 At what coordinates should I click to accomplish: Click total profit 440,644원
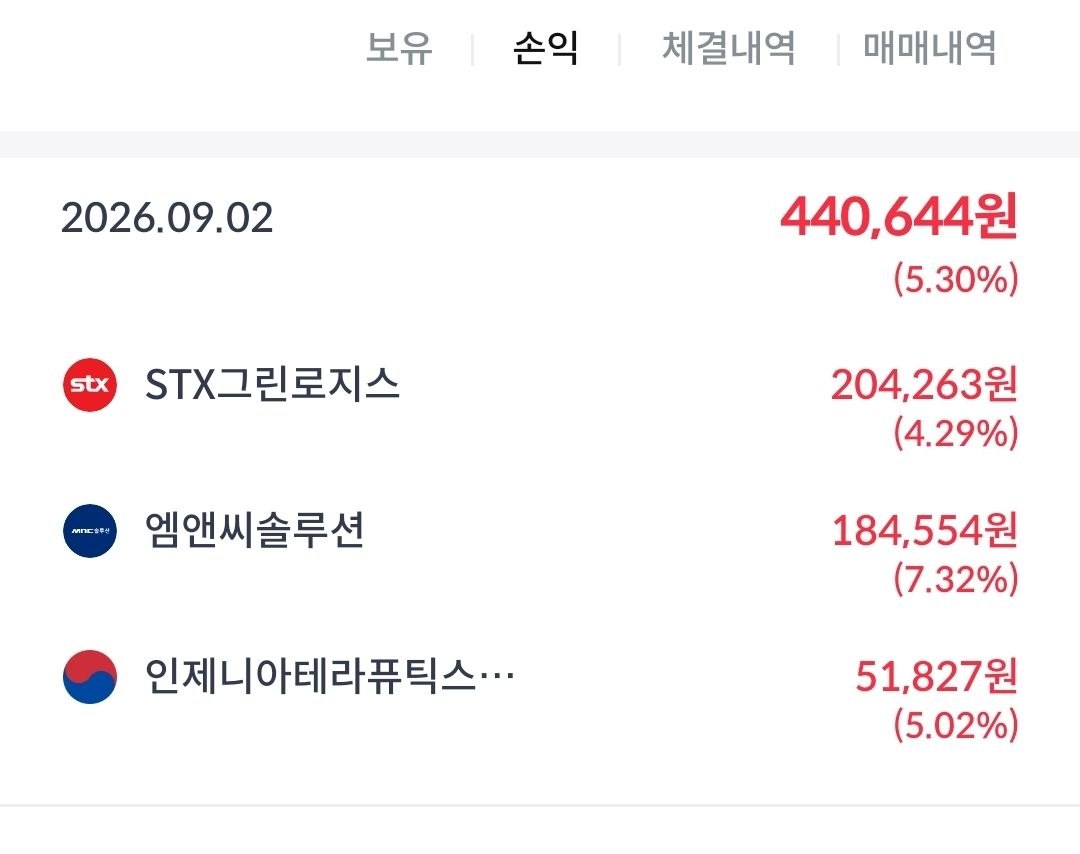899,216
